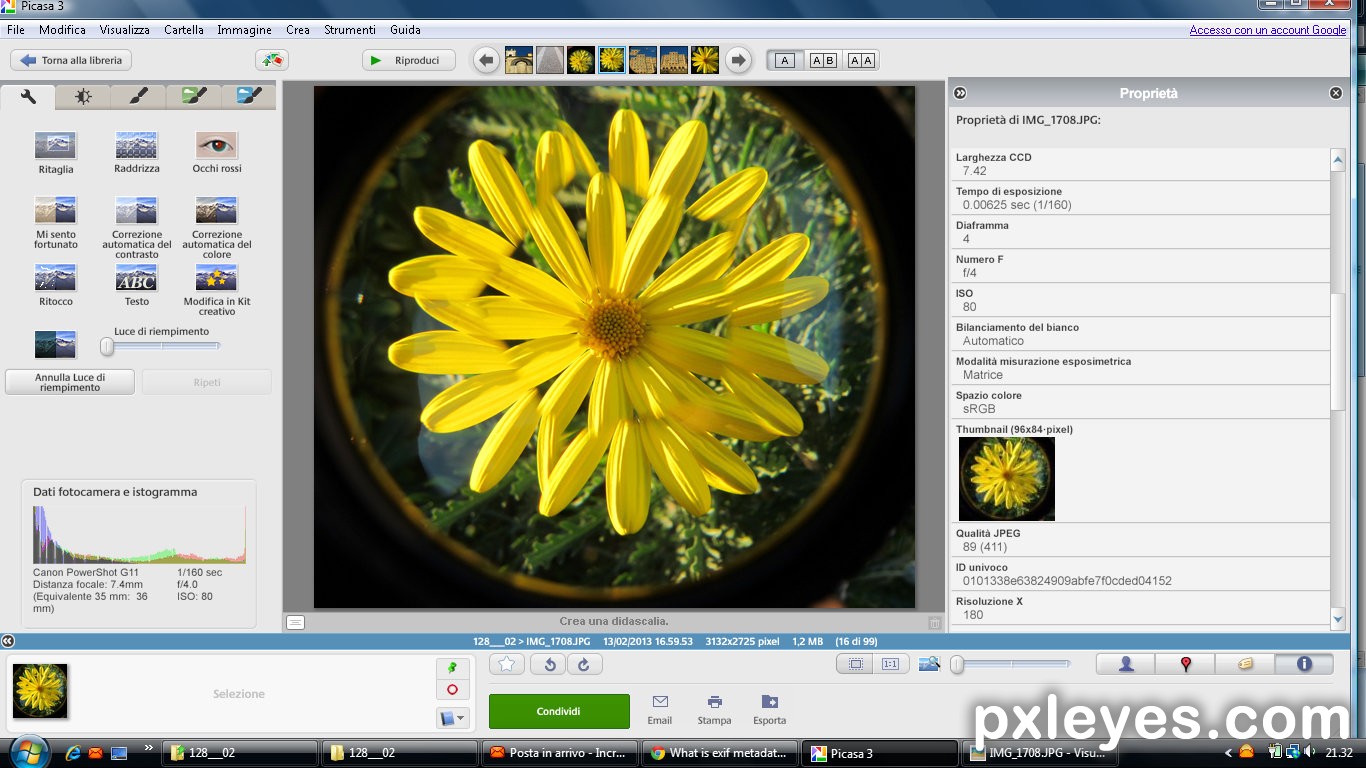Star the current photo
The height and width of the screenshot is (768, 1366).
[507, 664]
